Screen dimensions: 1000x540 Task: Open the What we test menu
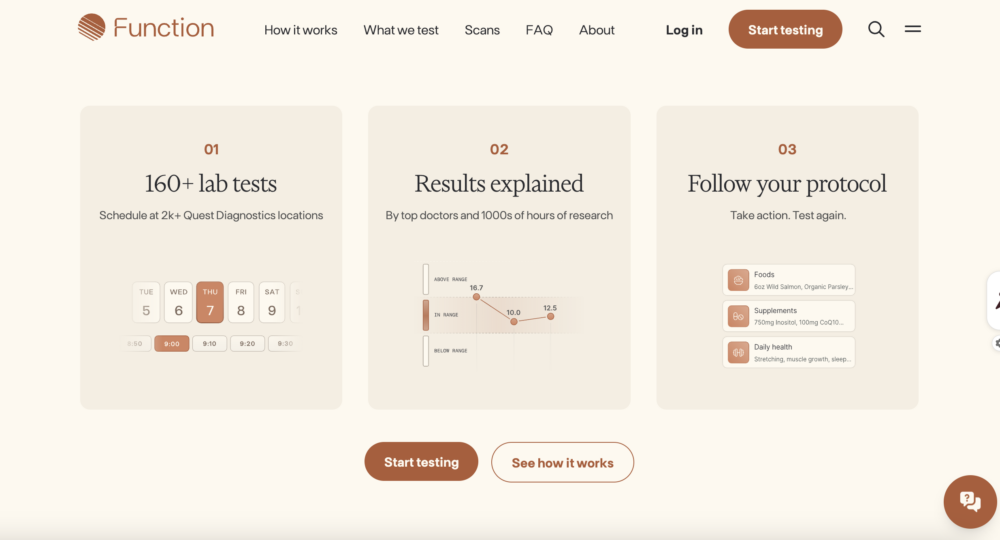click(401, 30)
